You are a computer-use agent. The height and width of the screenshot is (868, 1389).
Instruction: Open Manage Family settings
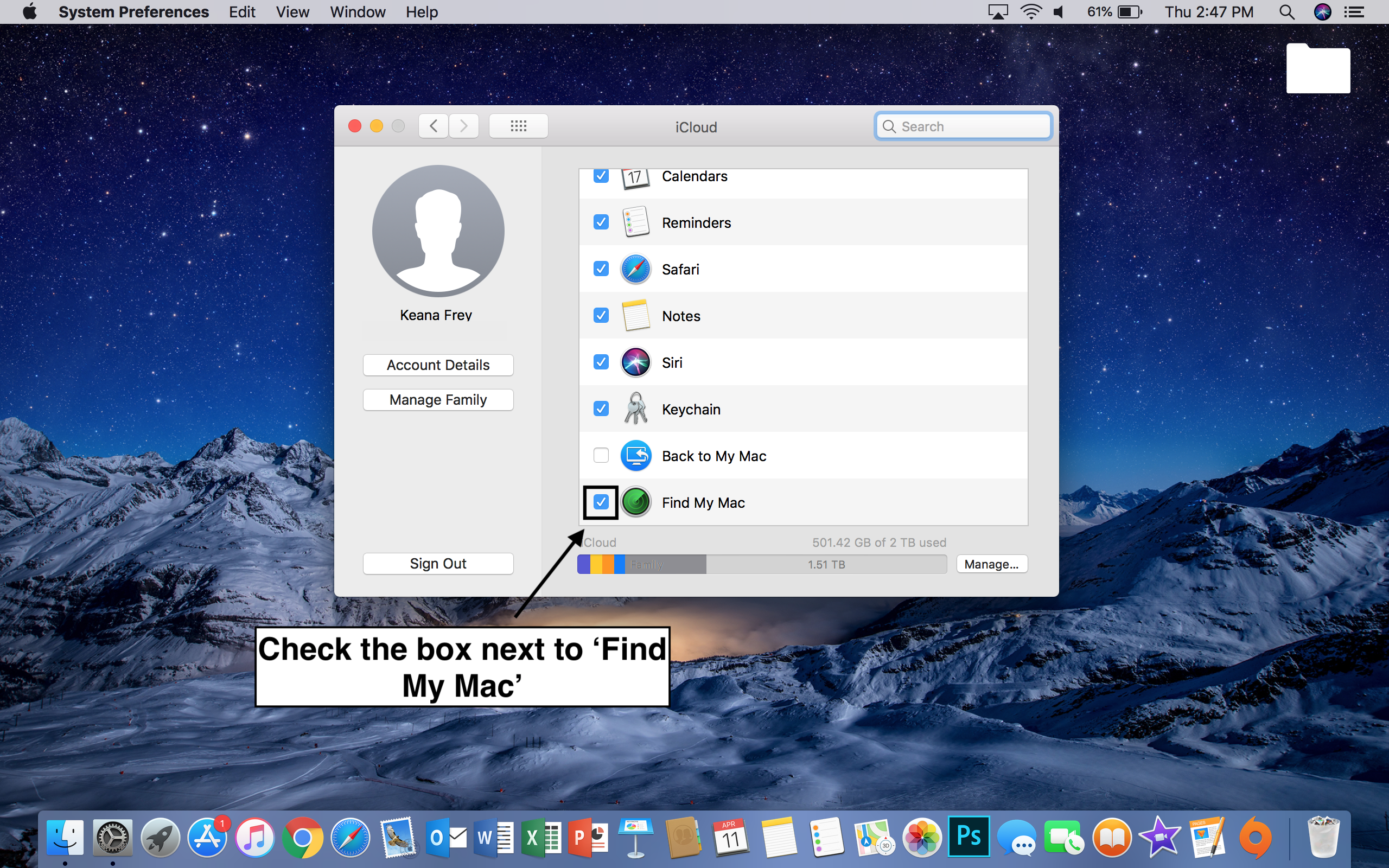pos(438,400)
